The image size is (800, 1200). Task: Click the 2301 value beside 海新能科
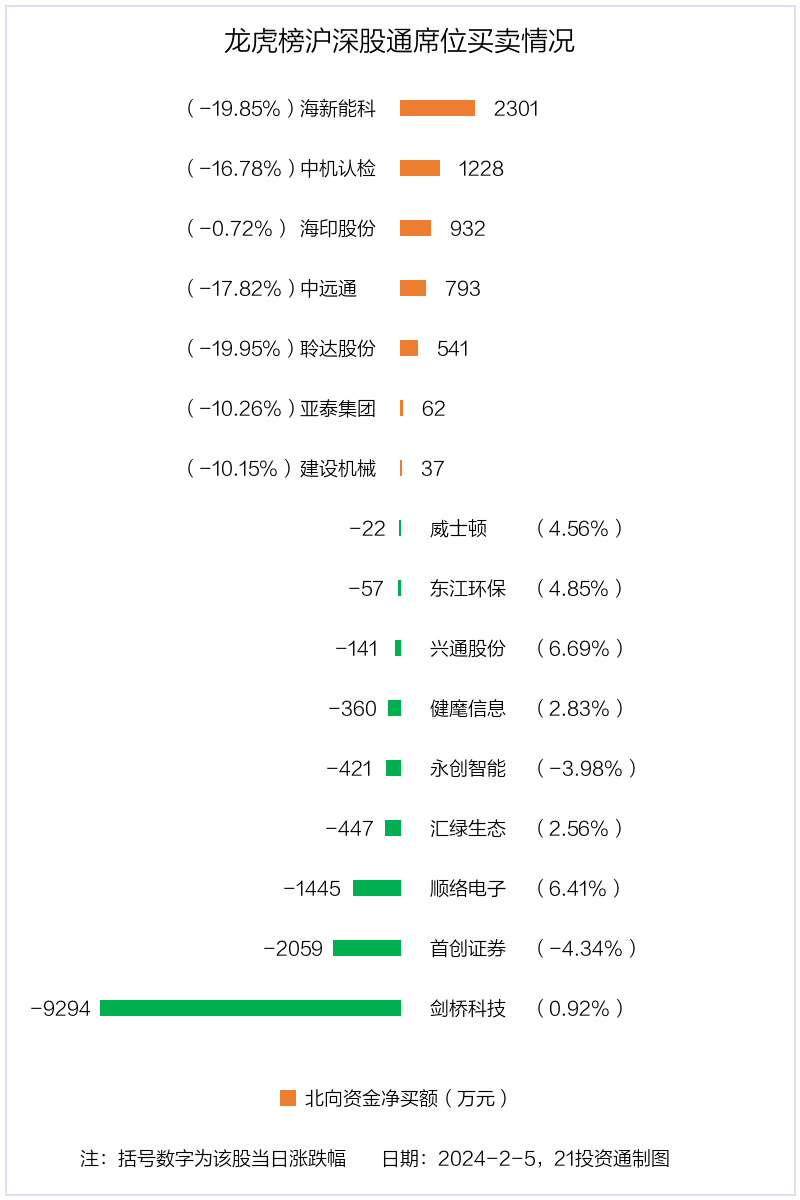(x=516, y=108)
